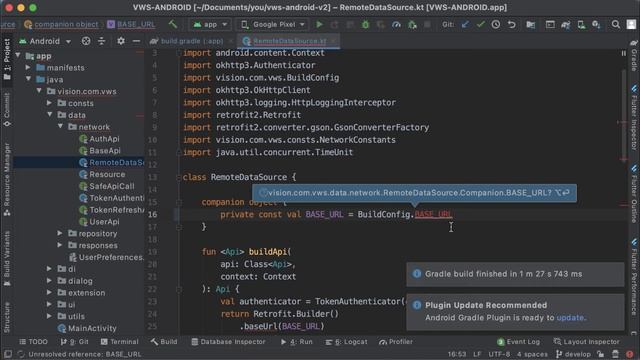Open the Google Pixel device dropdown
Viewport: 640px width, 360px height.
pyautogui.click(x=273, y=24)
